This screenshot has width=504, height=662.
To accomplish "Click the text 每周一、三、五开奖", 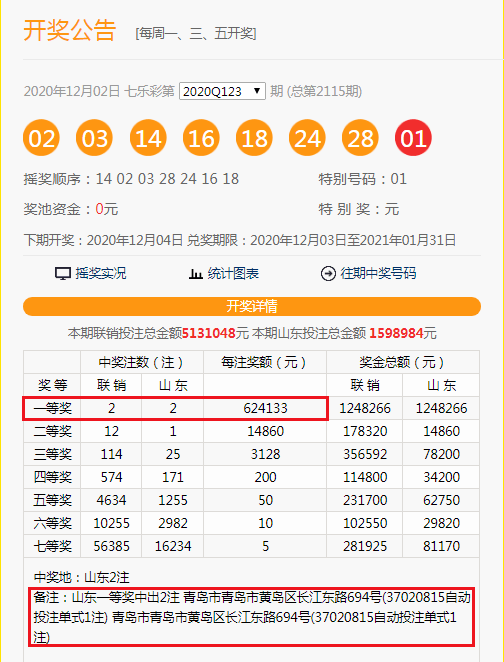I will click(195, 33).
